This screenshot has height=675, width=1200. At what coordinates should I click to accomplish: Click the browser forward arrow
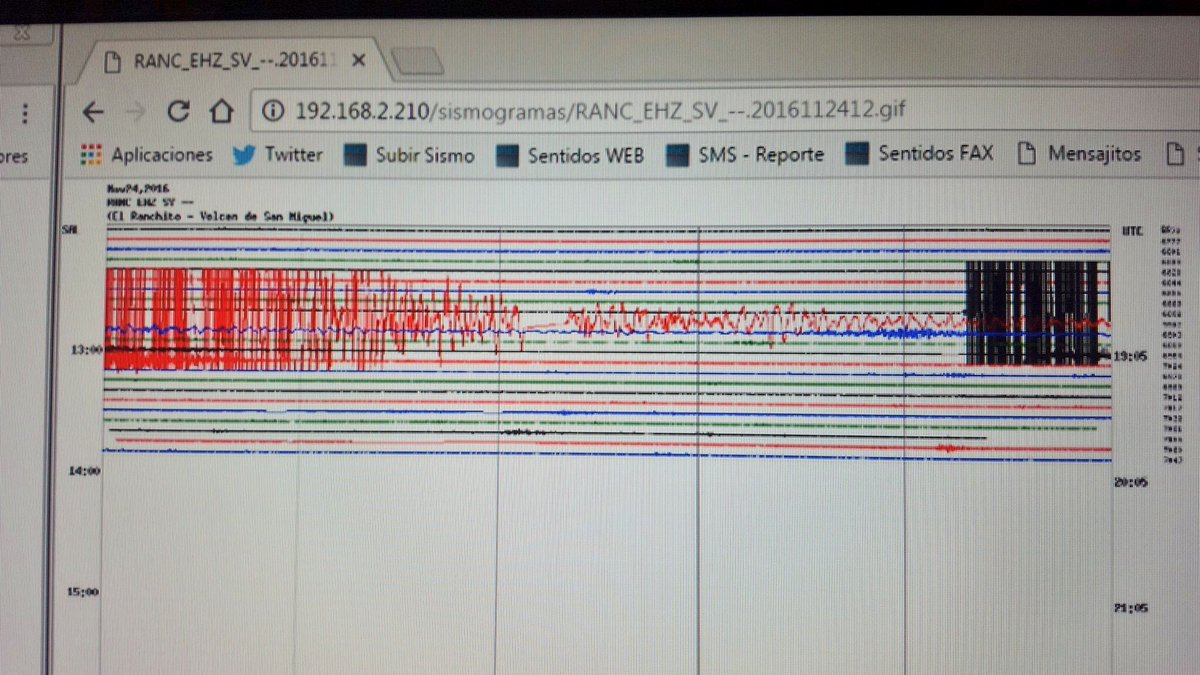point(136,111)
